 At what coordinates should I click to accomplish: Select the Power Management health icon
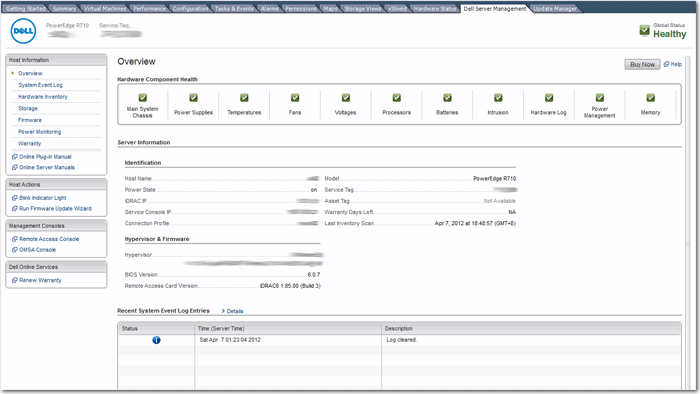tap(600, 98)
